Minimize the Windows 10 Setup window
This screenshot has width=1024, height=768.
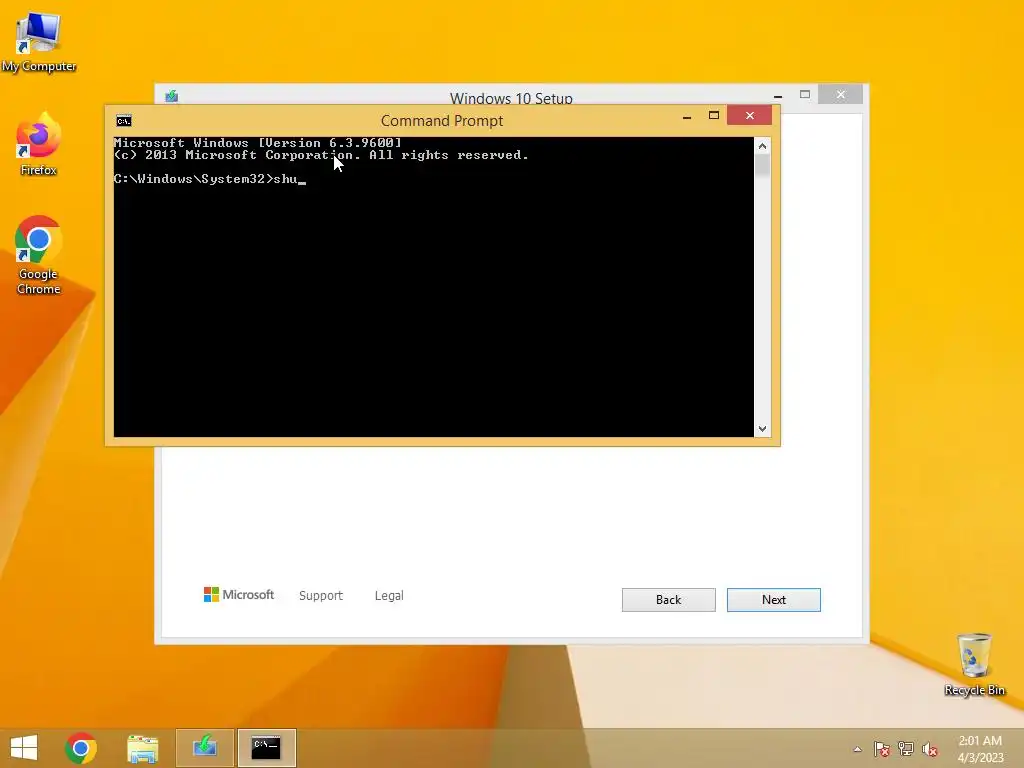[778, 95]
